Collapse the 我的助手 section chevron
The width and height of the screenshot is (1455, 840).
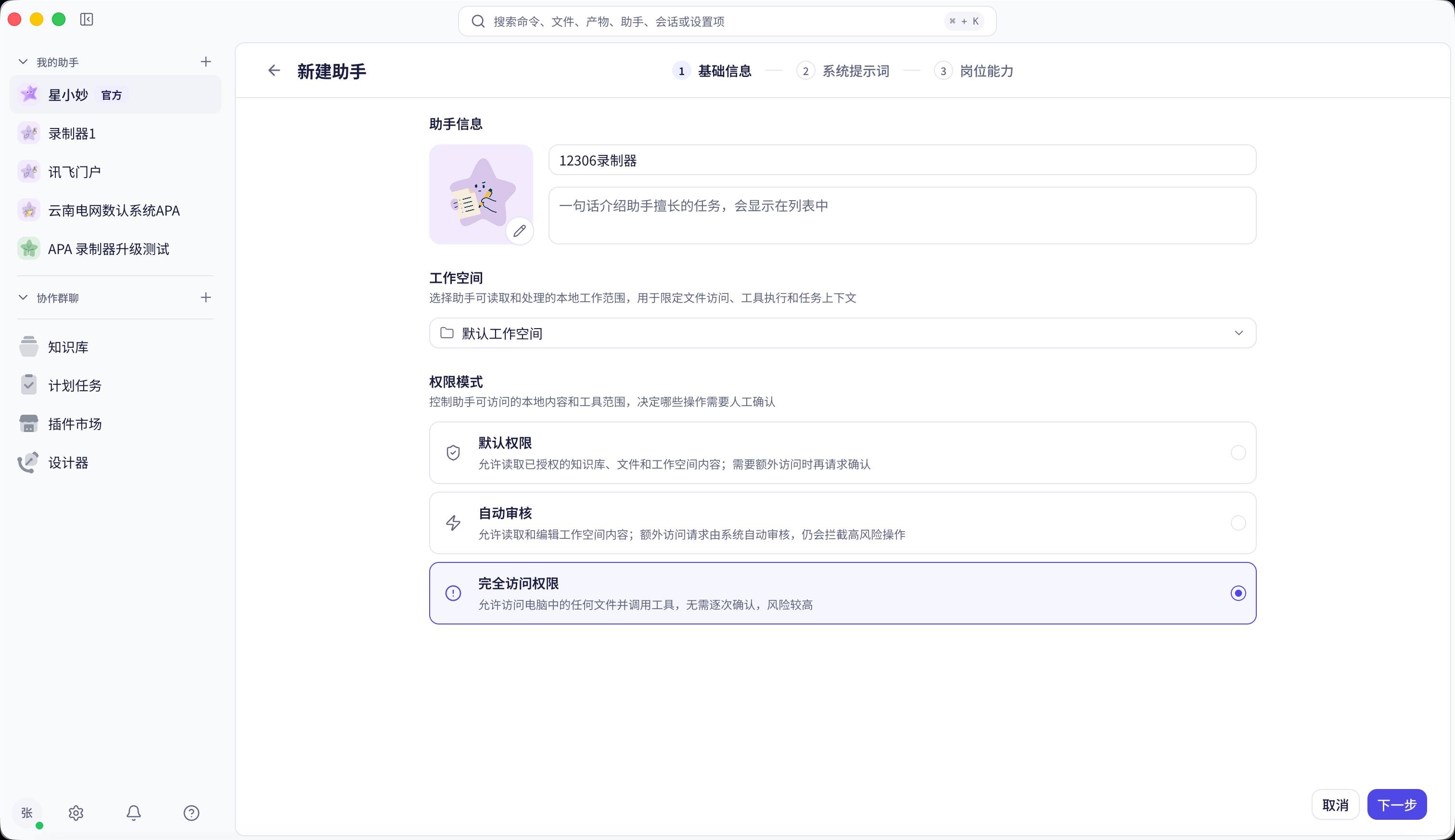tap(23, 62)
